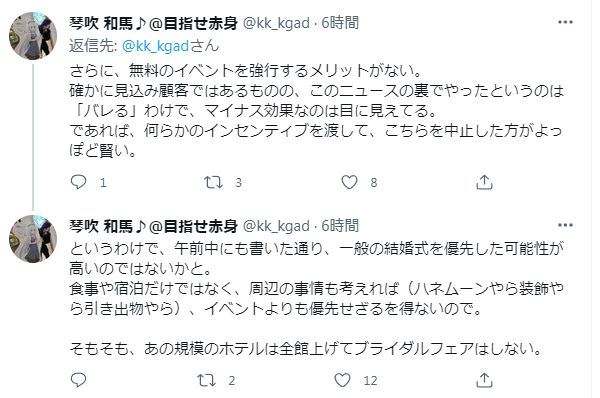This screenshot has width=600, height=398.
Task: Open first tweet text starting さらに、無料のイベント
Action: pos(316,111)
